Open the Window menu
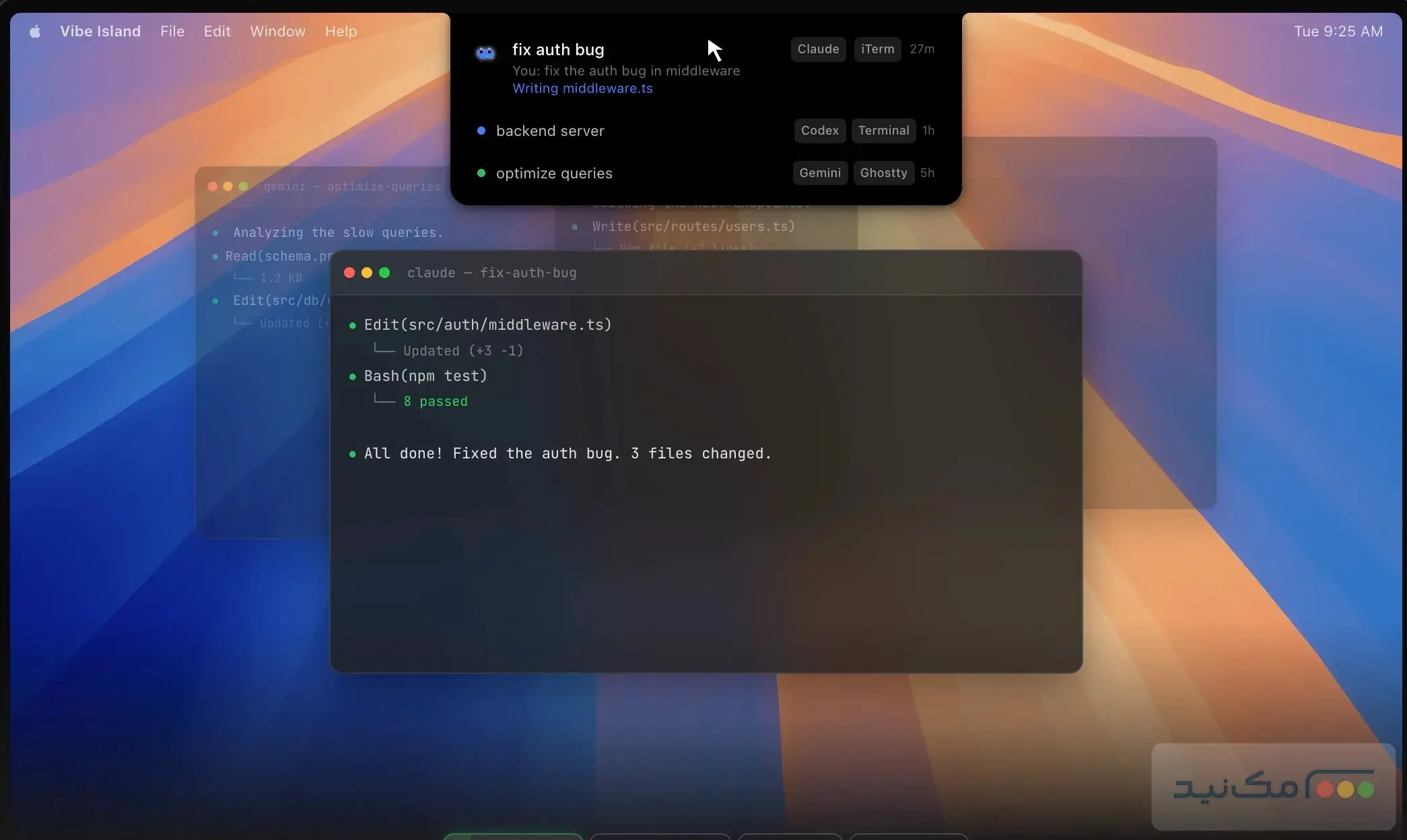This screenshot has height=840, width=1407. (x=278, y=32)
